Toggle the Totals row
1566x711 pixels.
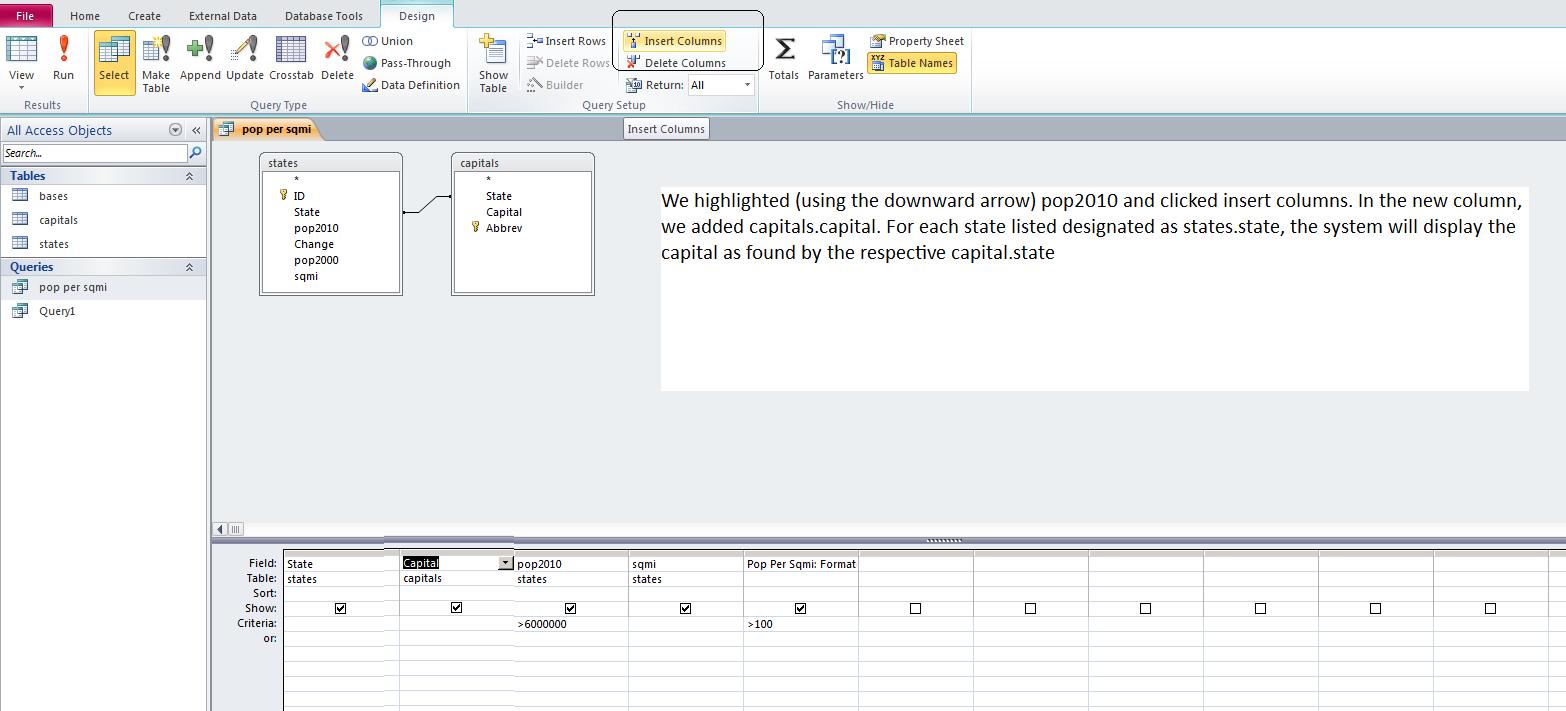(784, 60)
